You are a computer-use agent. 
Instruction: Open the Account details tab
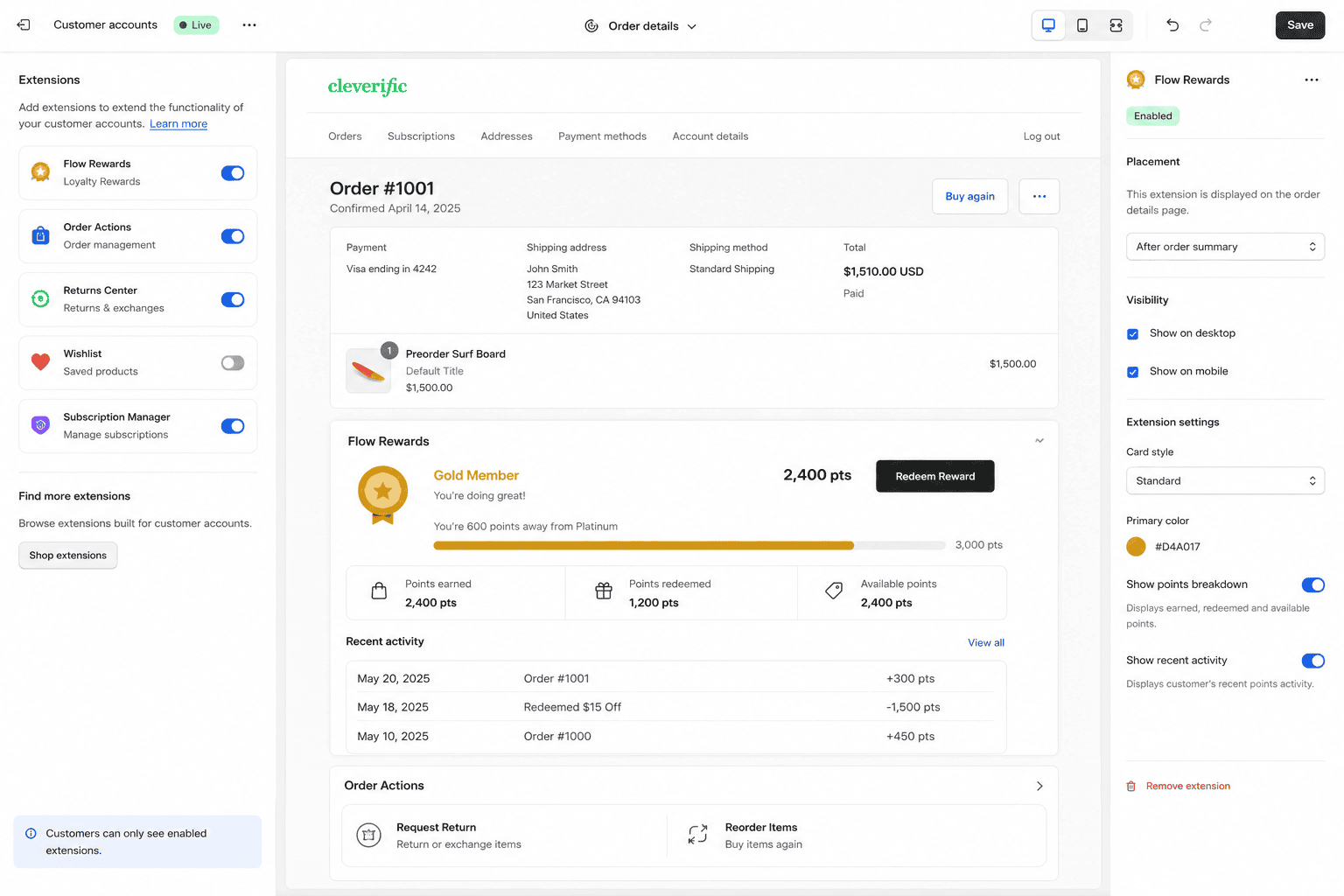710,136
